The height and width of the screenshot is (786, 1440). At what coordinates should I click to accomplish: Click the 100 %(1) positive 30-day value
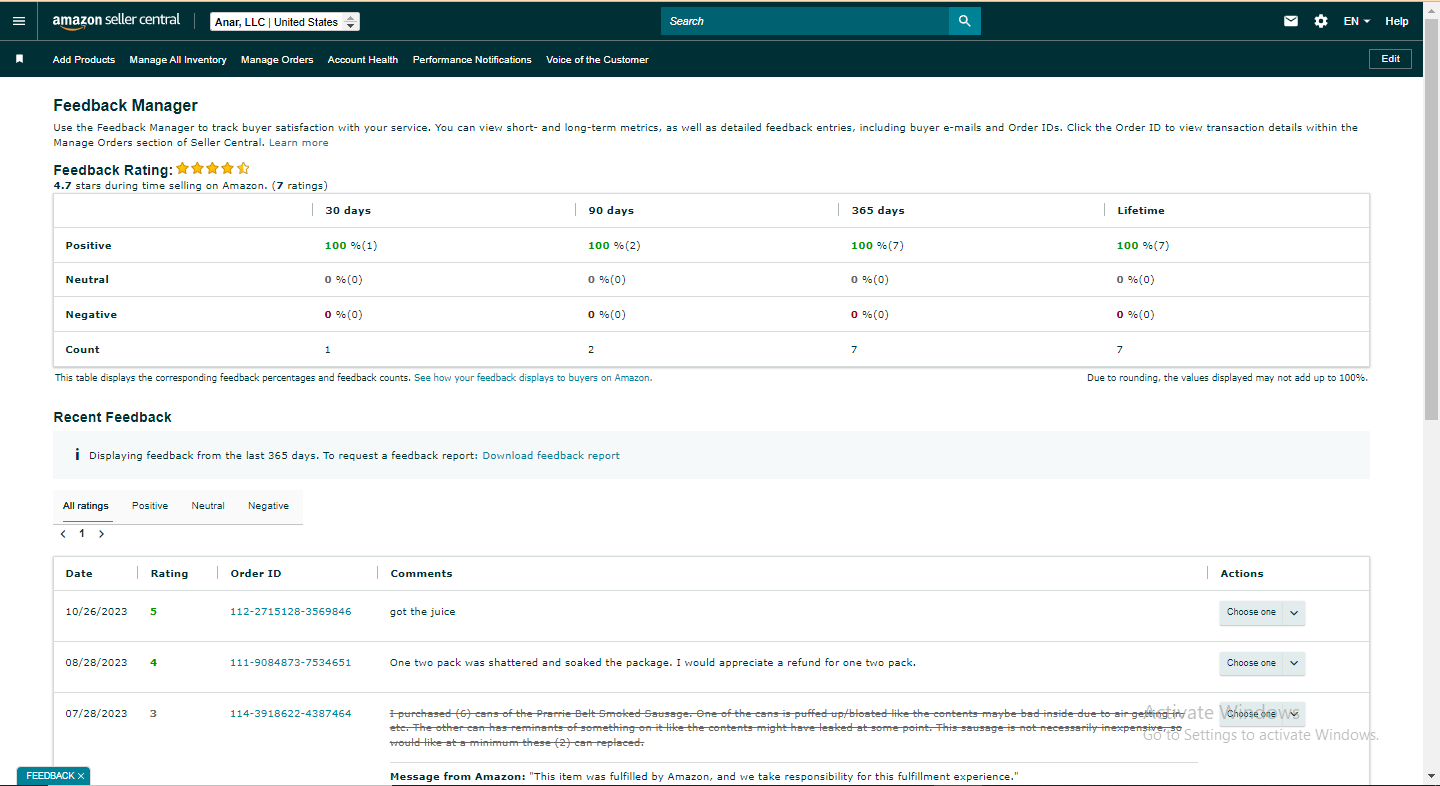pos(351,246)
